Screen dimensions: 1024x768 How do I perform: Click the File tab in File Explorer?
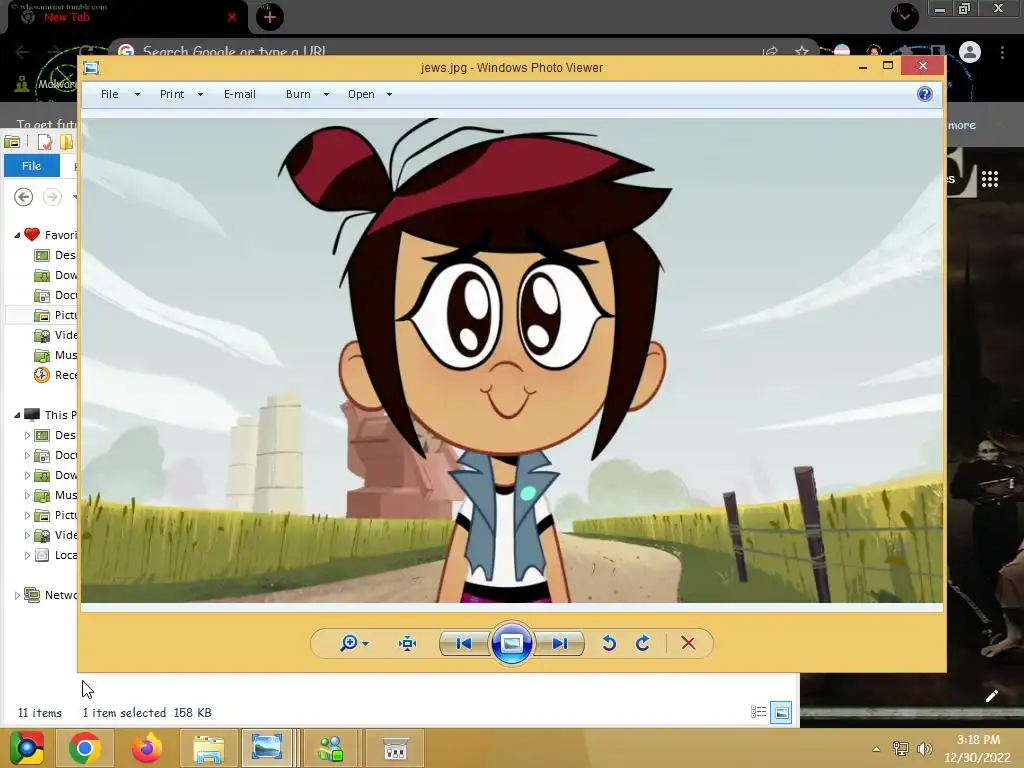(x=31, y=166)
